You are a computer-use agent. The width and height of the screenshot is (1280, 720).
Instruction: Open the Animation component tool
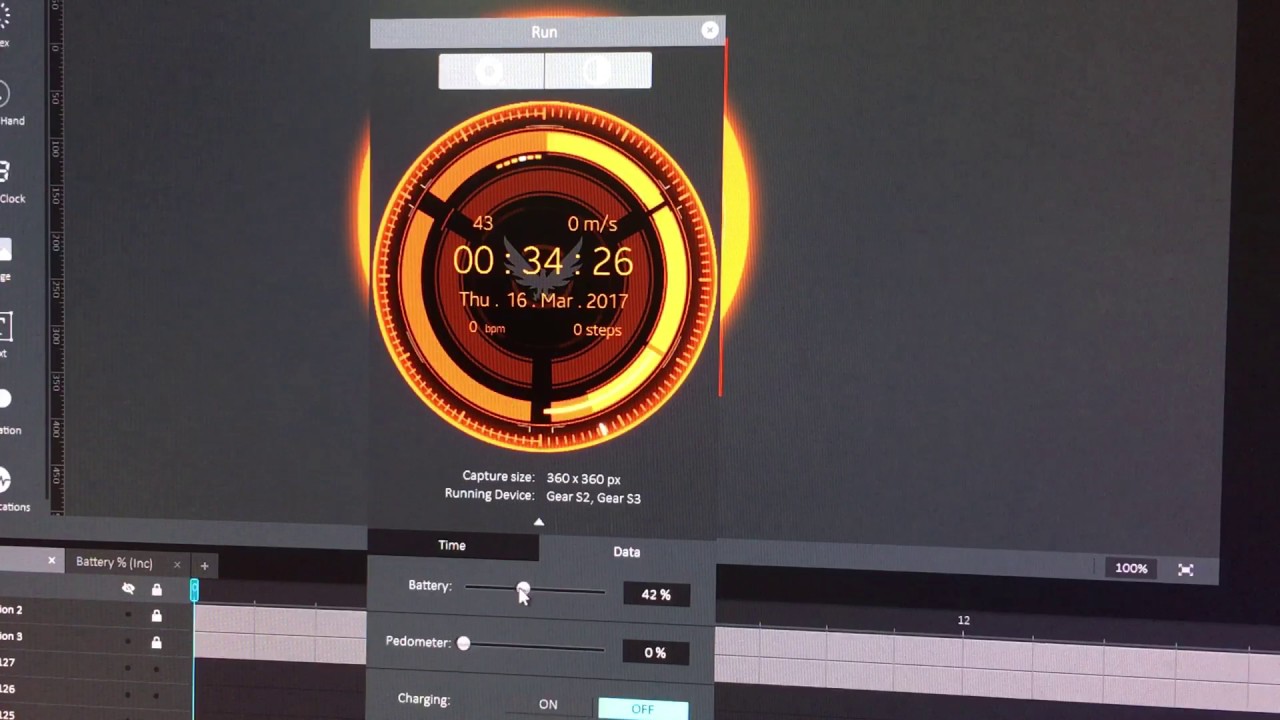4,400
